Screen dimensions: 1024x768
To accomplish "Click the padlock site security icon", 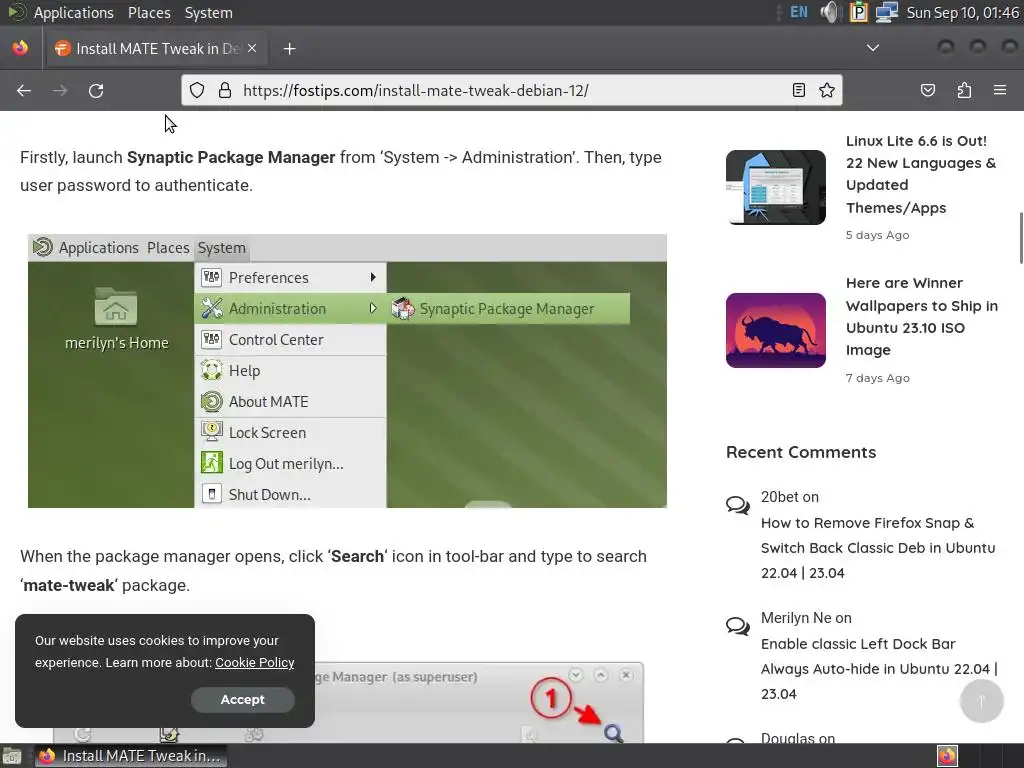I will [x=225, y=90].
